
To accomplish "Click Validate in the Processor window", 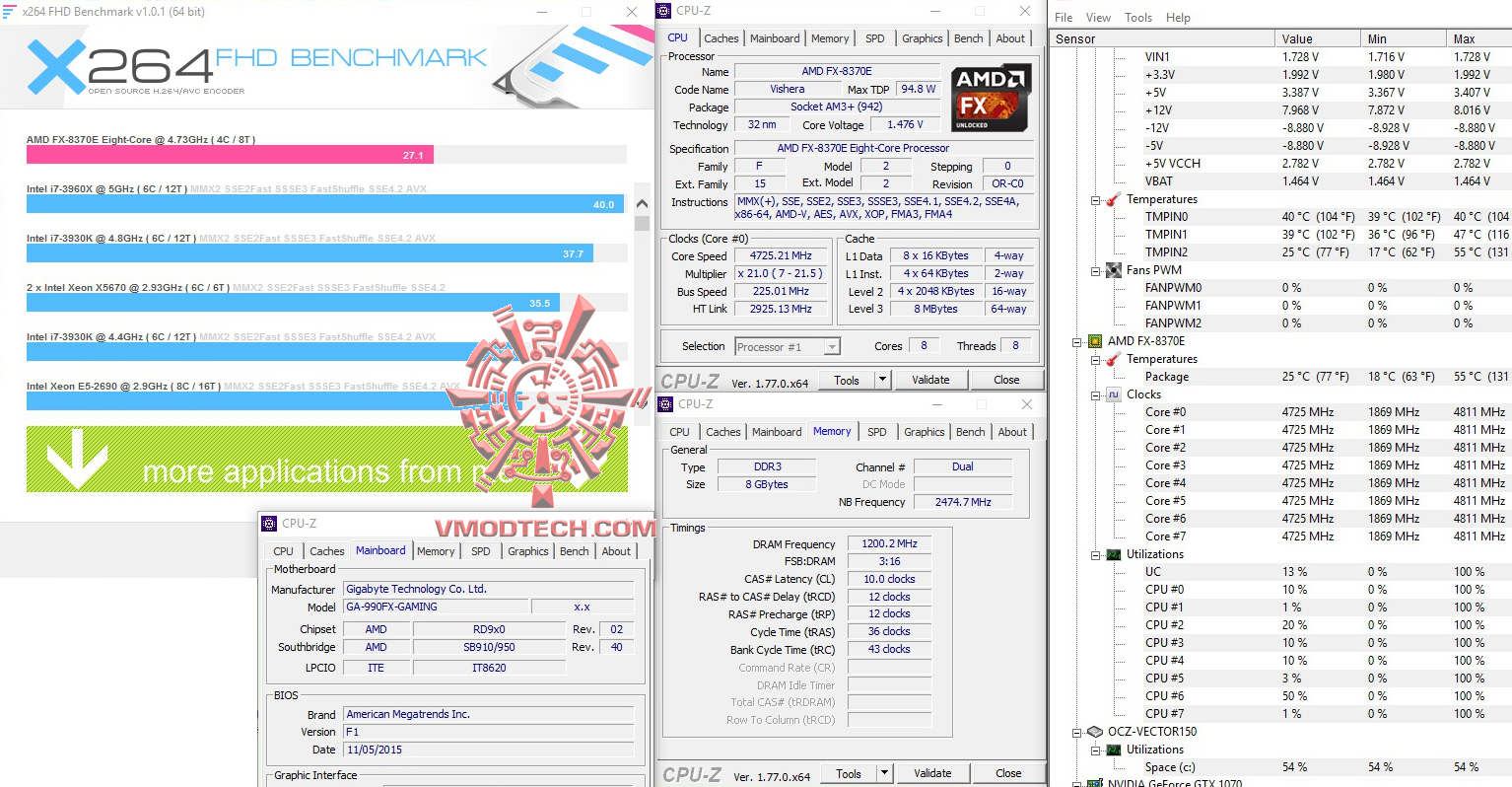I will (x=930, y=380).
